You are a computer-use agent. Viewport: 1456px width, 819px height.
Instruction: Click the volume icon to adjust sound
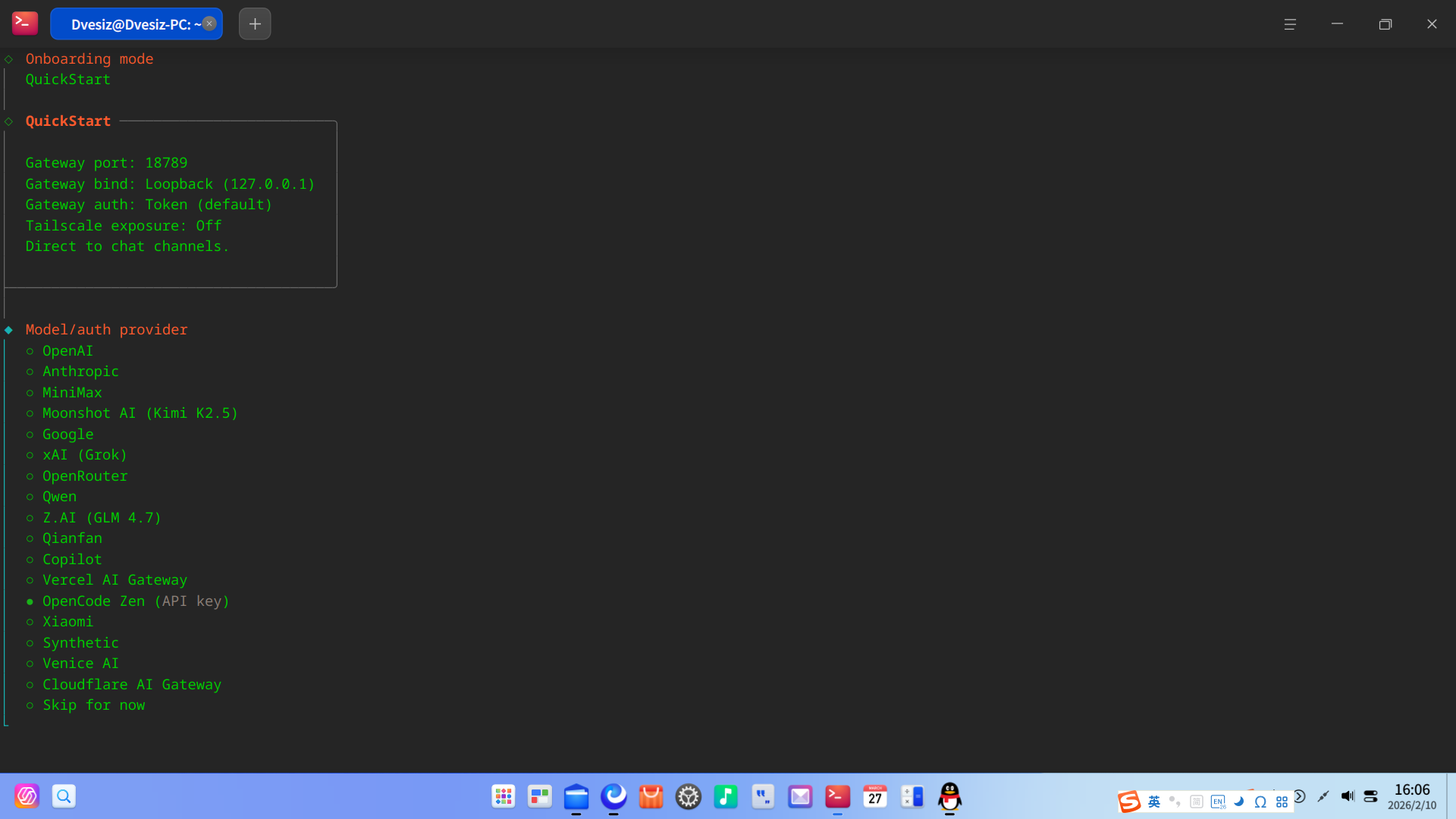click(1348, 796)
